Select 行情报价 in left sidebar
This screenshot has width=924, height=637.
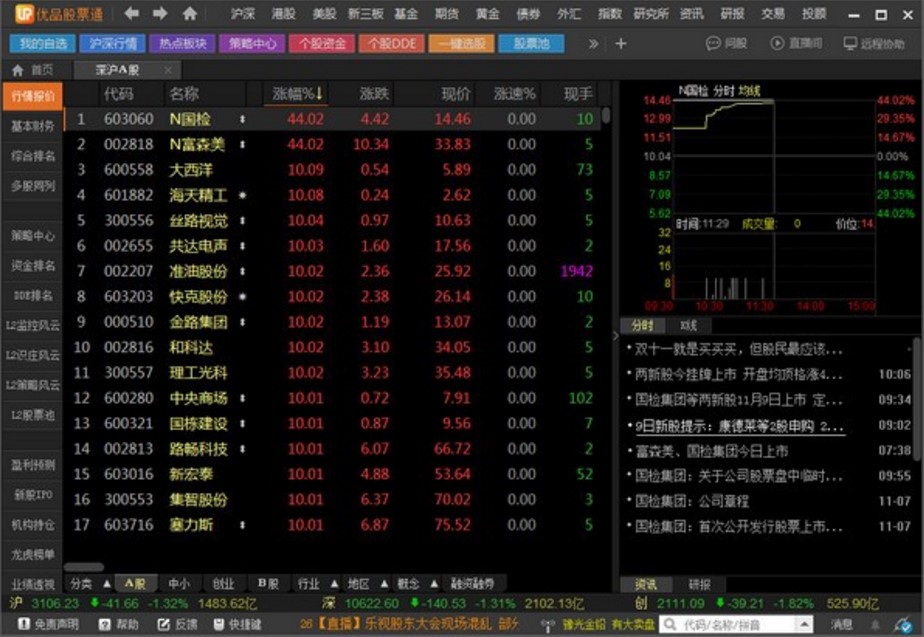(x=33, y=96)
